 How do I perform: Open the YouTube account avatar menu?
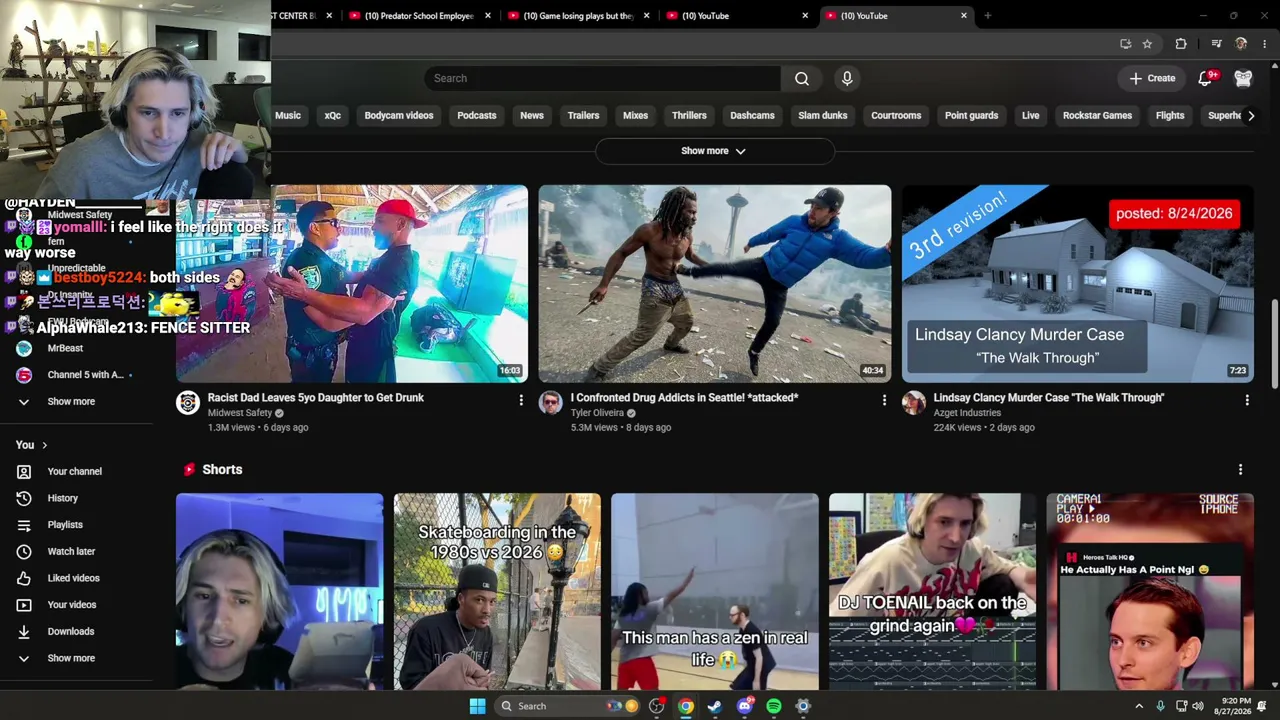tap(1243, 78)
